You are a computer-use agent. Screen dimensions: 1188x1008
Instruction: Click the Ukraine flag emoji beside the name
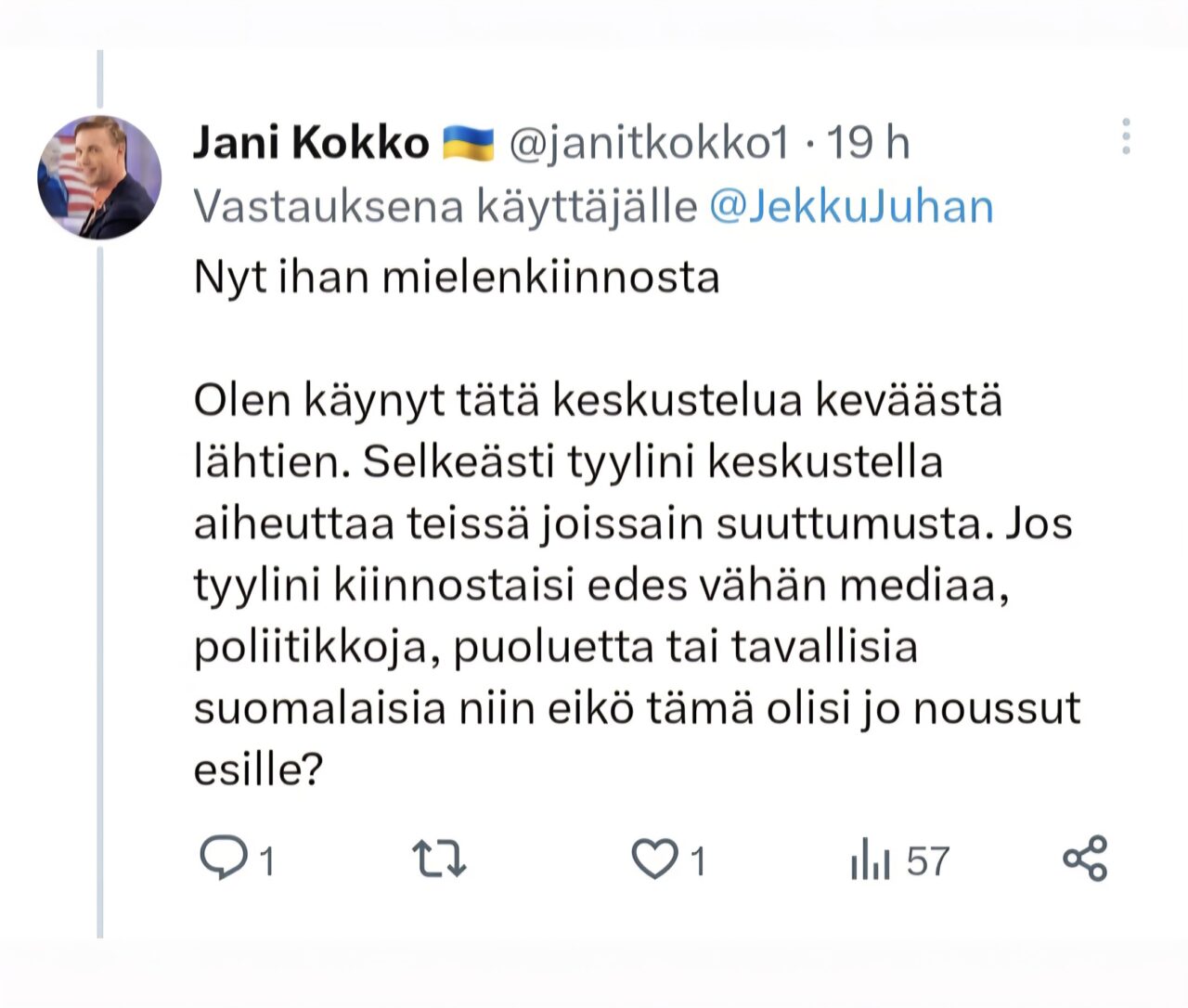(x=469, y=143)
